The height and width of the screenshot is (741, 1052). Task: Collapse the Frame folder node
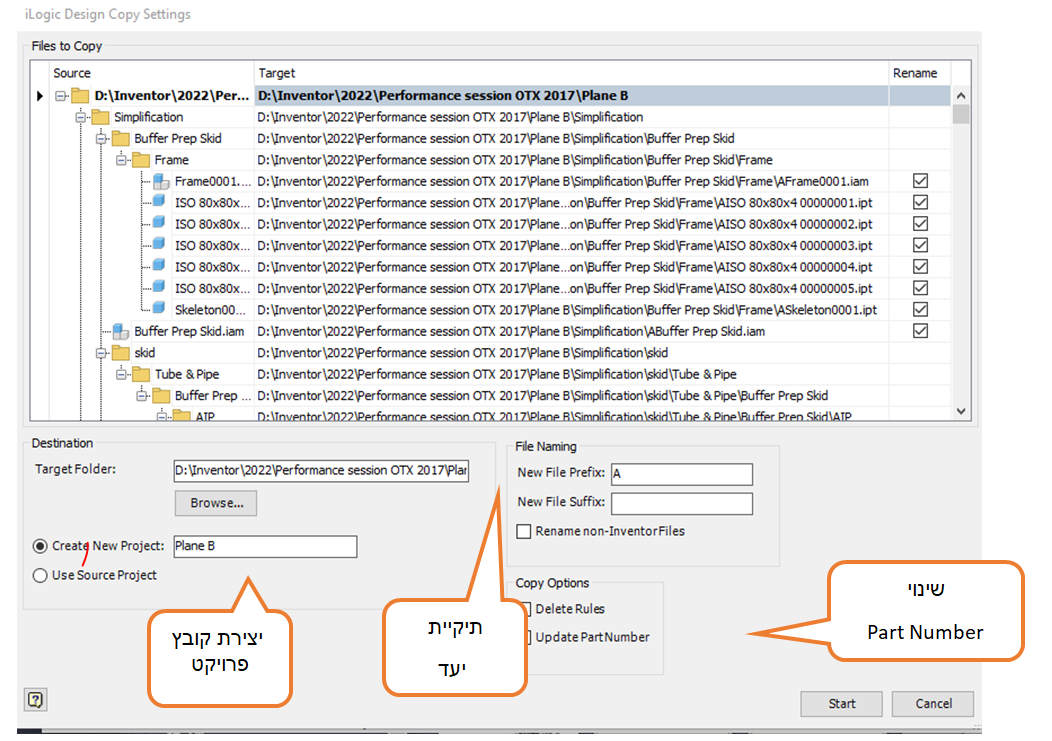(x=121, y=160)
